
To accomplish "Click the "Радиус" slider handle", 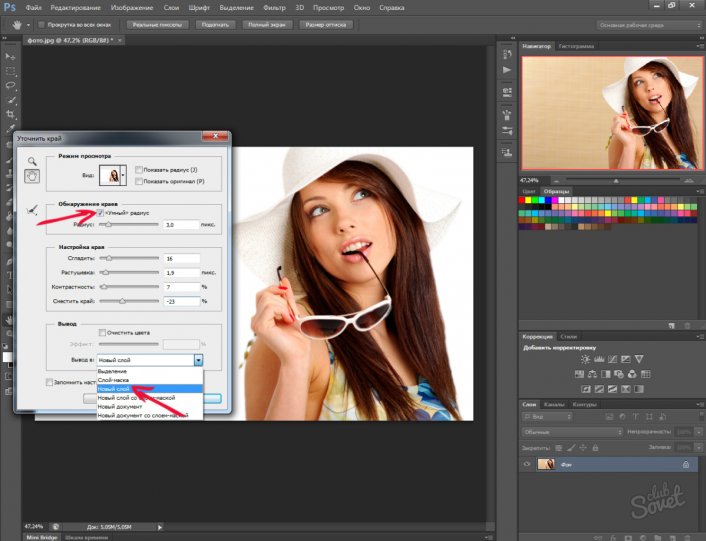I will pos(108,224).
